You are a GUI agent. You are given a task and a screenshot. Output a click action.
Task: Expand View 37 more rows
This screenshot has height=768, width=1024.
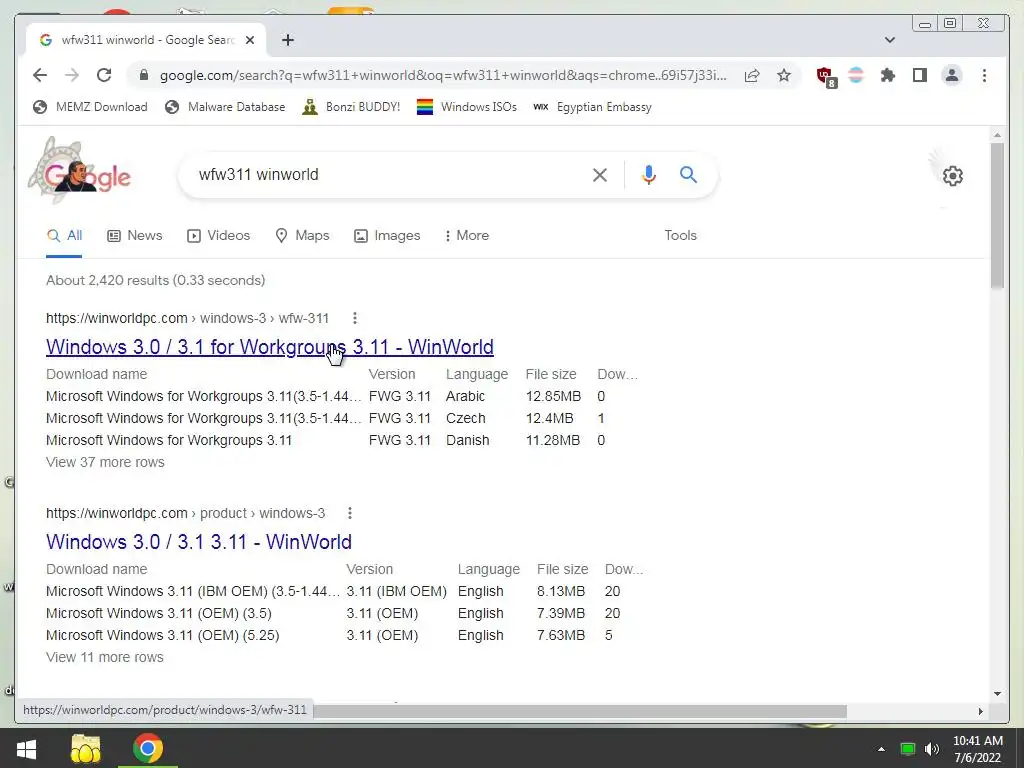105,462
